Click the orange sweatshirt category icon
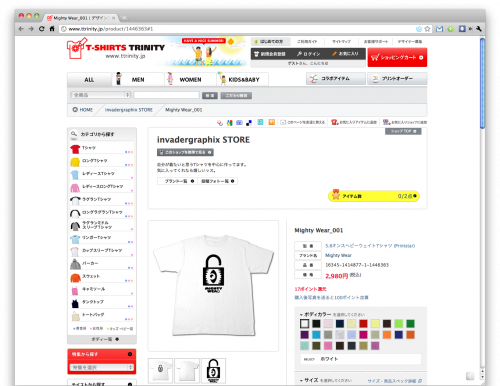Image resolution: width=500 pixels, height=386 pixels. coord(75,277)
